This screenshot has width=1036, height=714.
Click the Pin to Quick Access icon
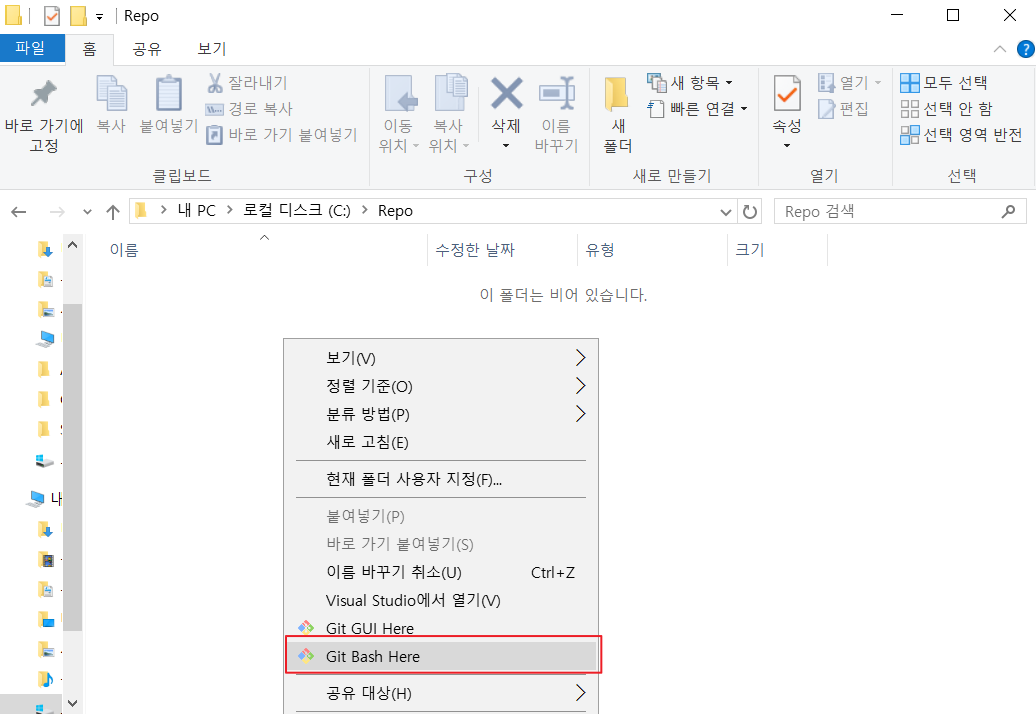tap(44, 94)
